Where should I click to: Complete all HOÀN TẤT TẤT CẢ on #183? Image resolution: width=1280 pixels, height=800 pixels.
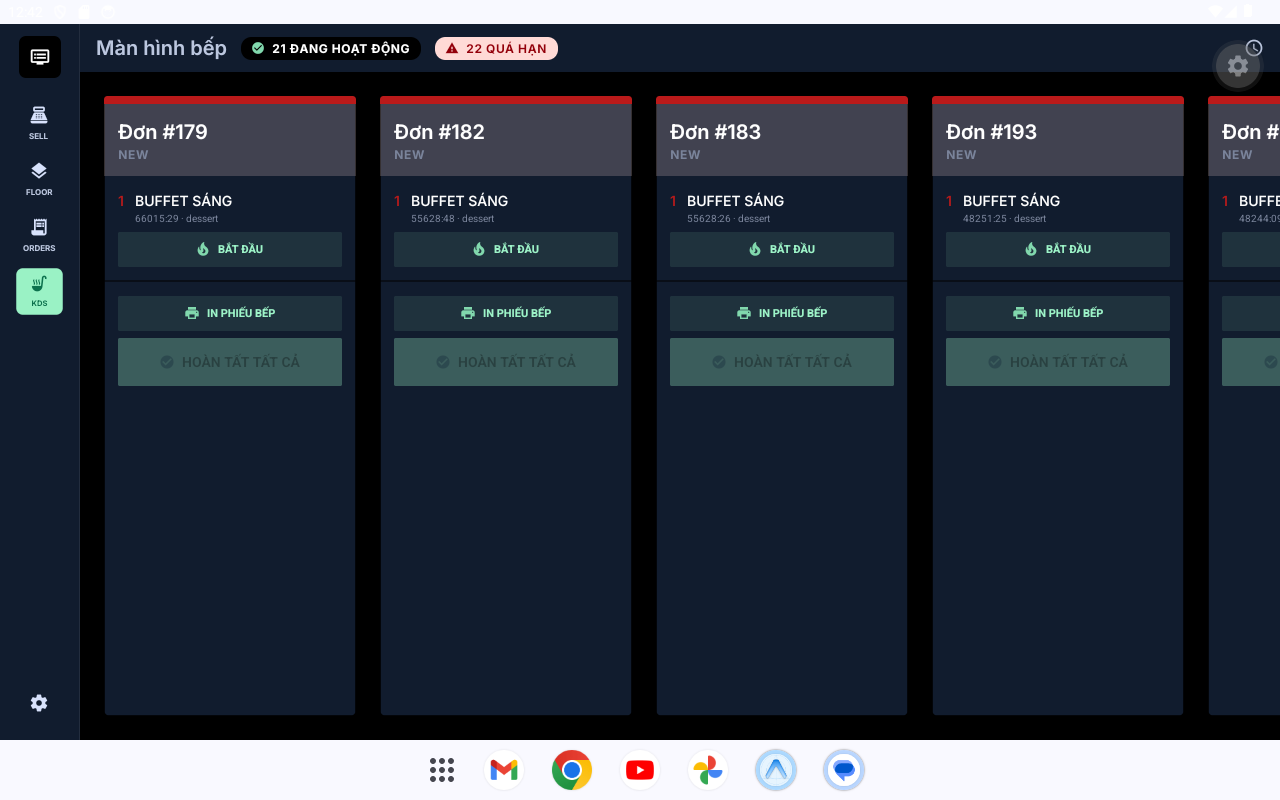click(782, 362)
